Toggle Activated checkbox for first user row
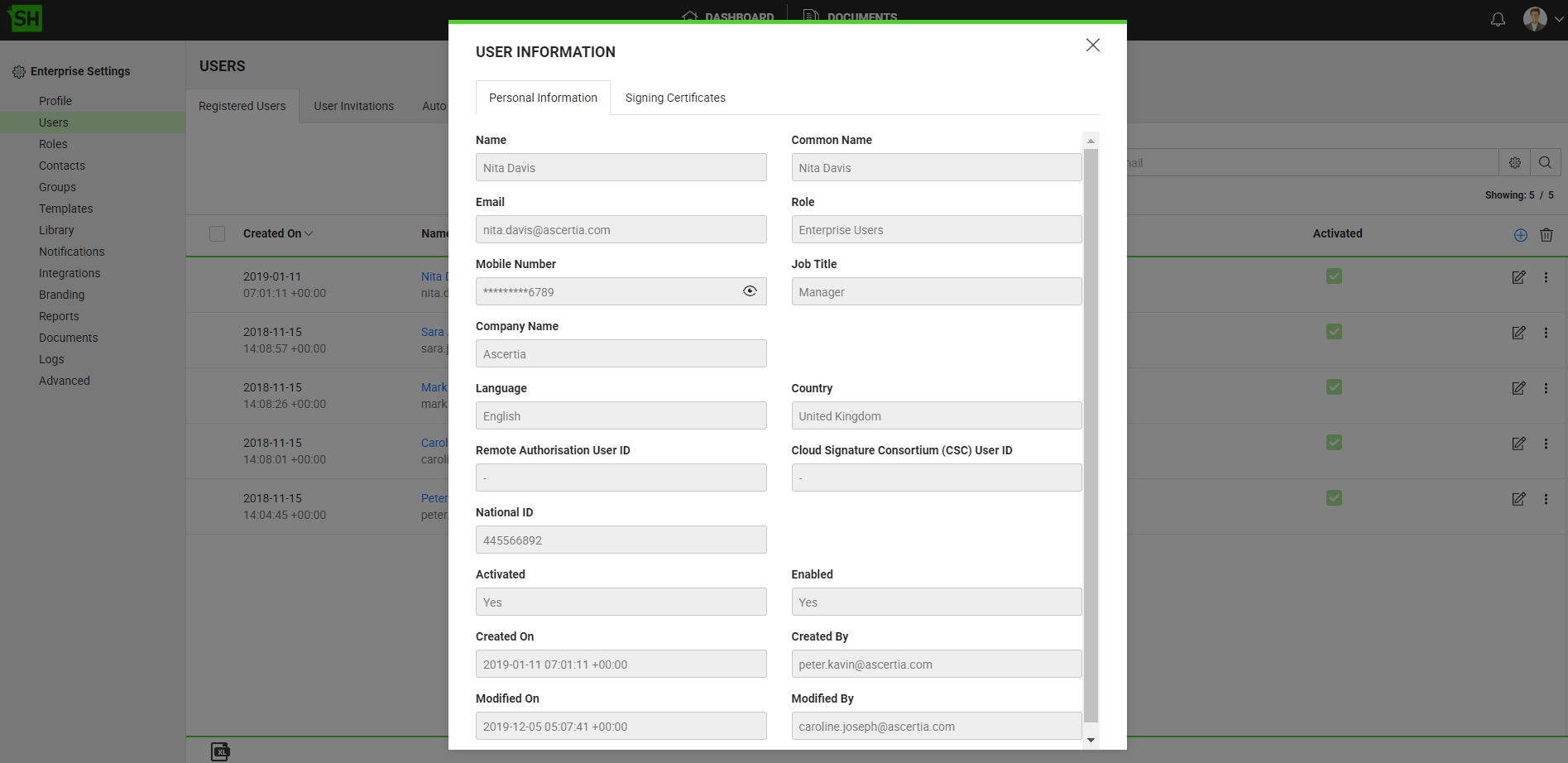 click(1334, 276)
